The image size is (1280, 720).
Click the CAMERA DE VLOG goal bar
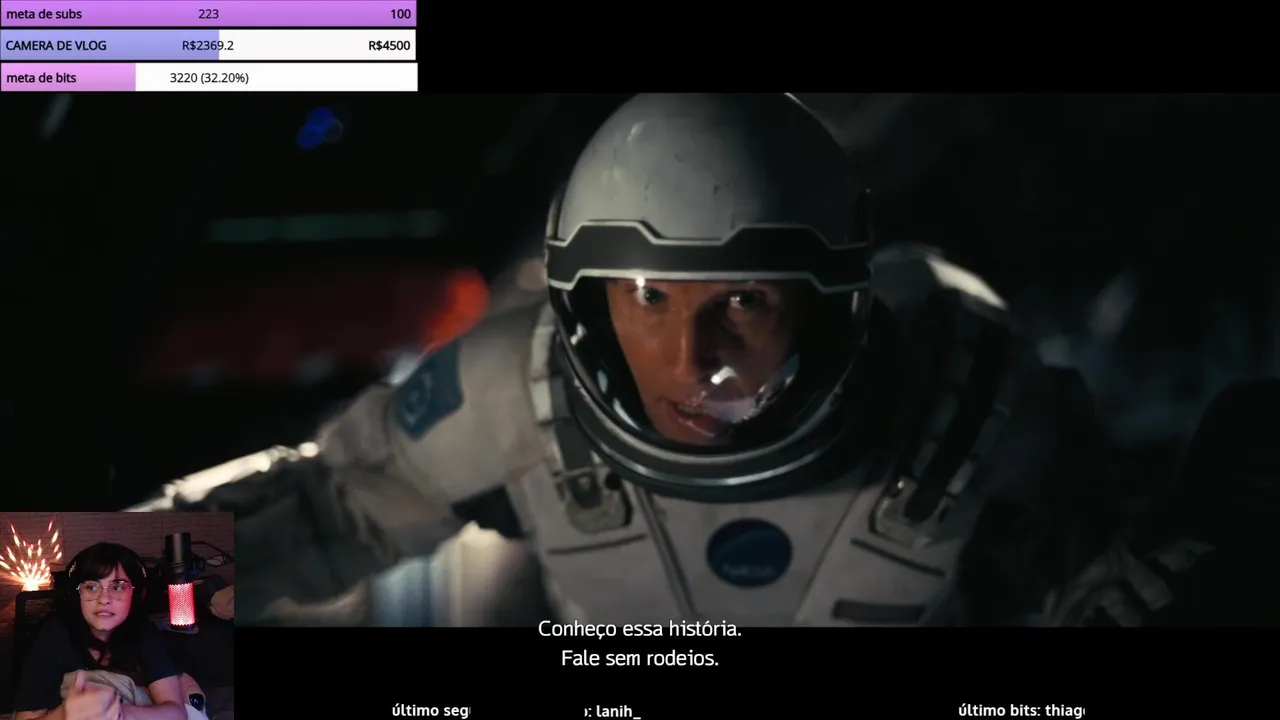point(208,45)
